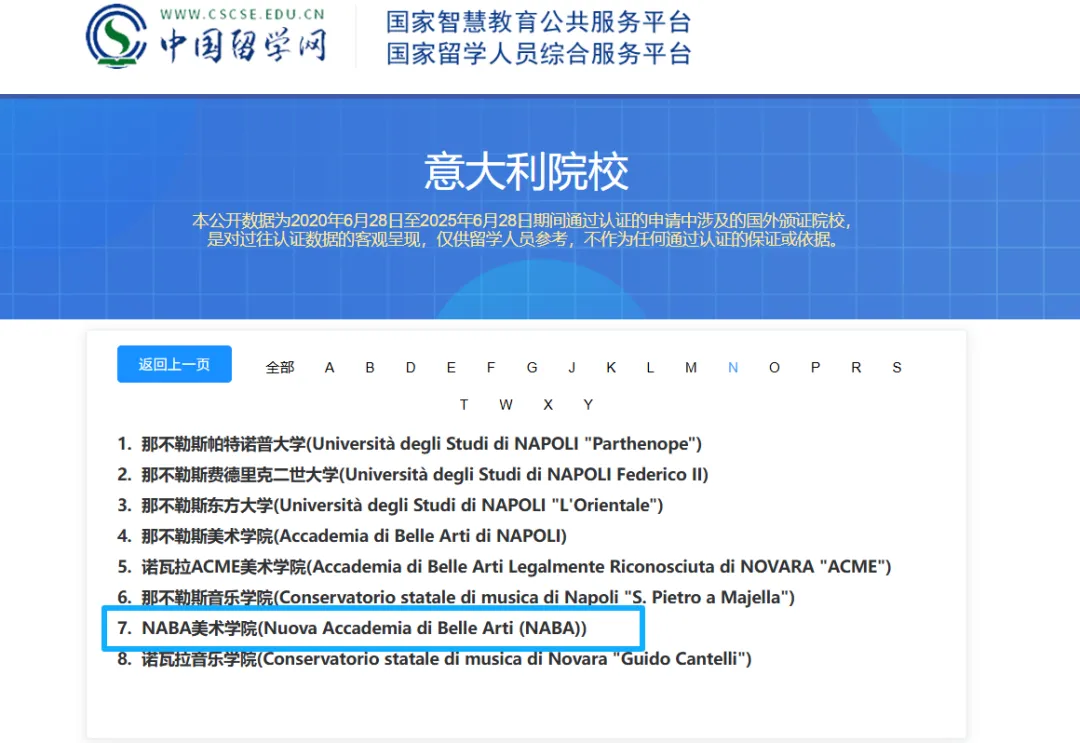Screen dimensions: 1080x743
Task: Filter institutions by letter F
Action: 491,368
